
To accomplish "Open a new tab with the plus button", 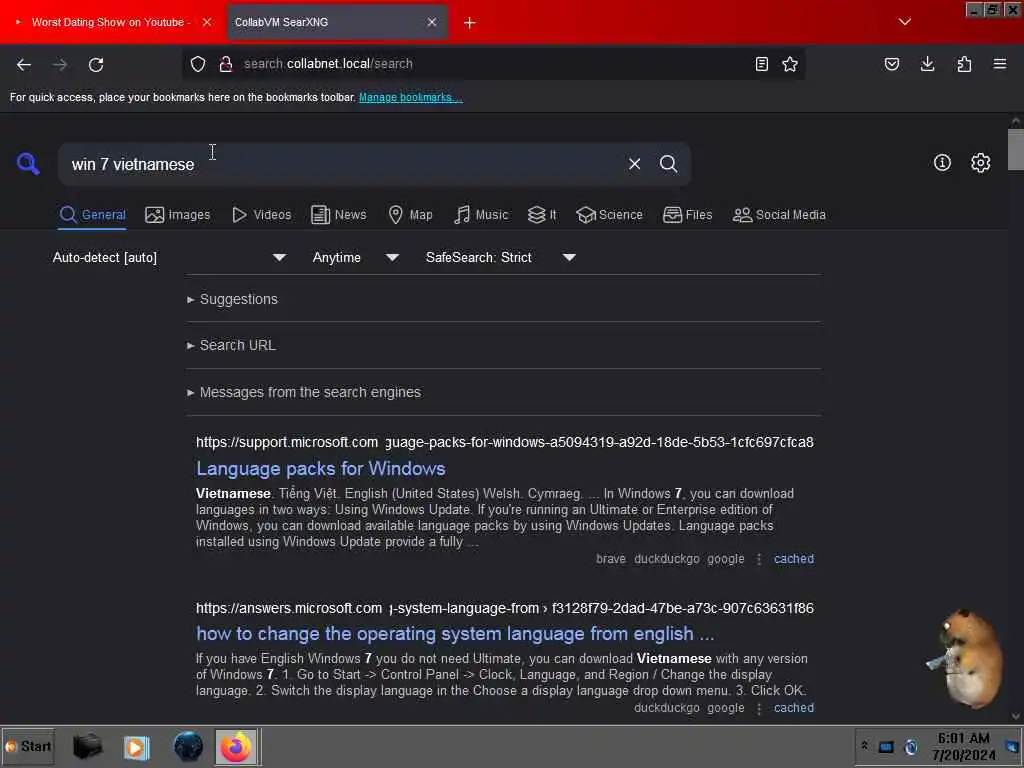I will [470, 23].
